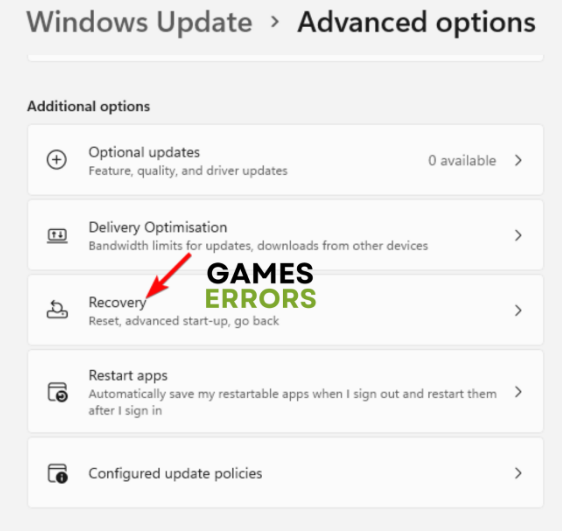562x531 pixels.
Task: Click 'Reset, advanced start-up, go back' description
Action: [x=184, y=321]
